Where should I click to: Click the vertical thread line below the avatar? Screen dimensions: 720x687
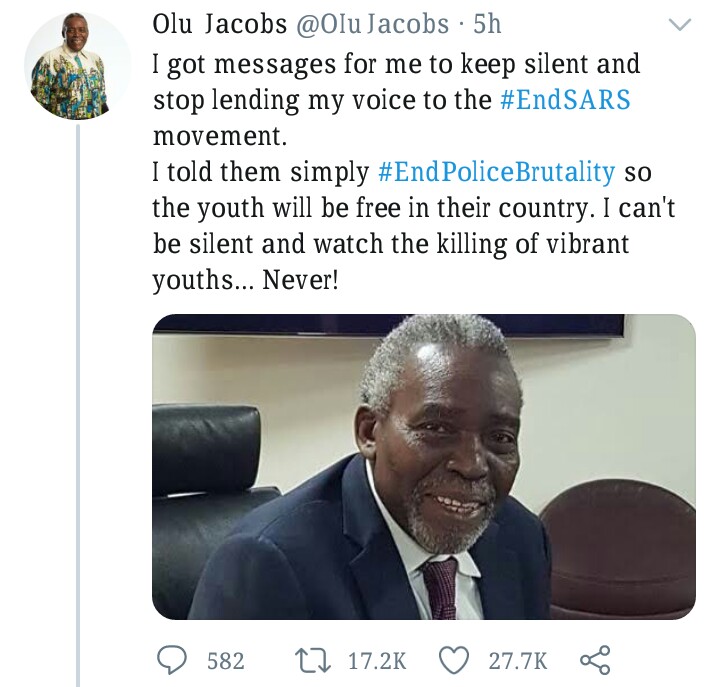(77, 400)
